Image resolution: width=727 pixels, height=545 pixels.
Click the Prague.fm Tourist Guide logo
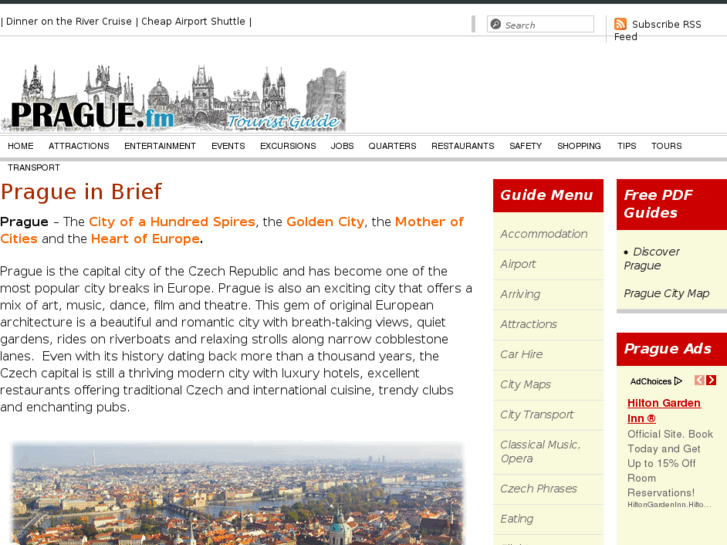tap(174, 98)
